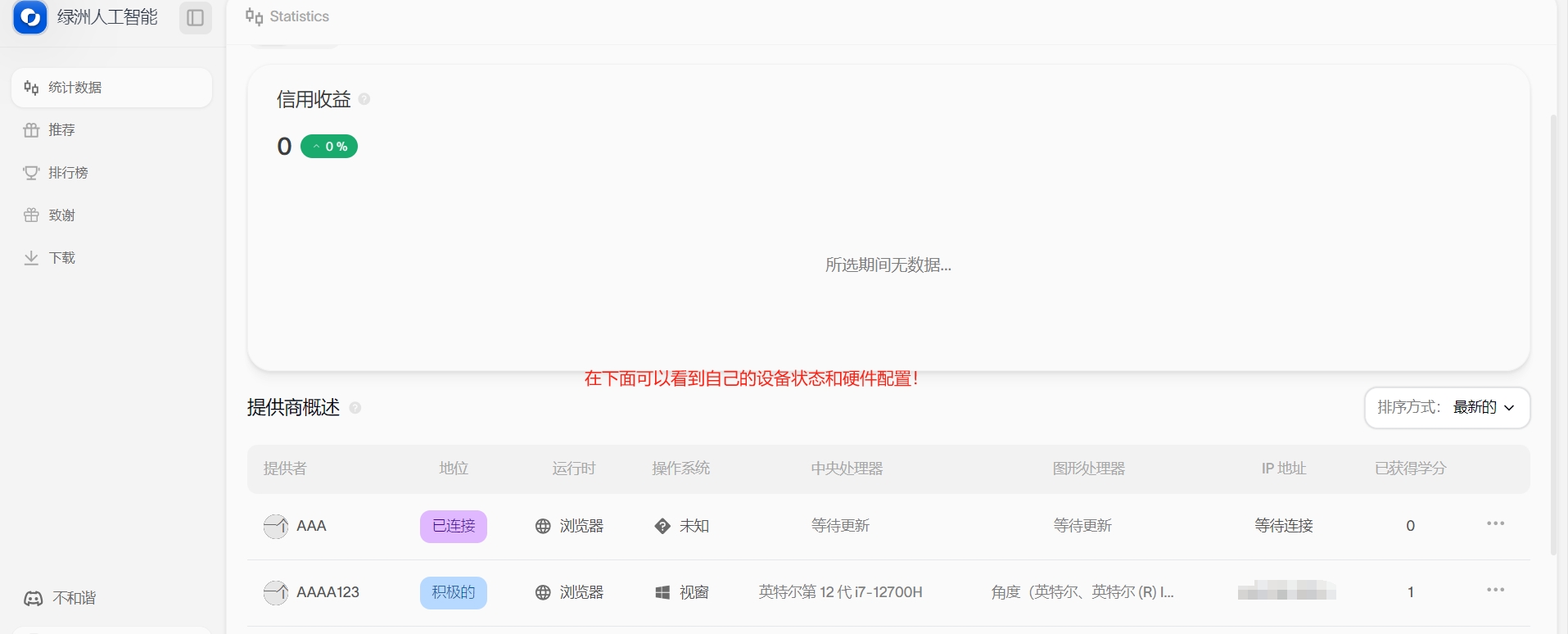The image size is (1568, 634).
Task: Select the AAAA123 provider name
Action: coord(328,592)
